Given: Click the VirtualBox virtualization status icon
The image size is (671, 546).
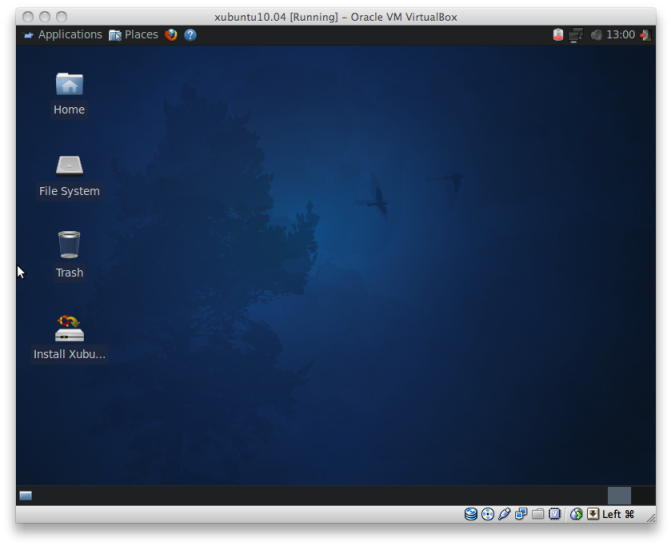Looking at the screenshot, I should coord(555,513).
